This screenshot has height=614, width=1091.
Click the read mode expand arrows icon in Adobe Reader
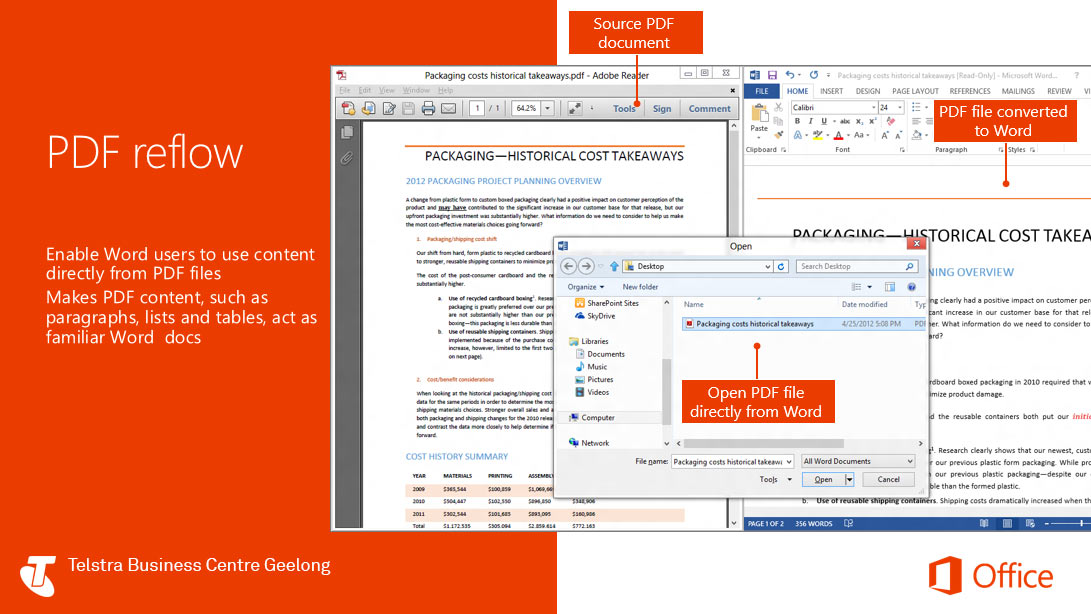[575, 109]
